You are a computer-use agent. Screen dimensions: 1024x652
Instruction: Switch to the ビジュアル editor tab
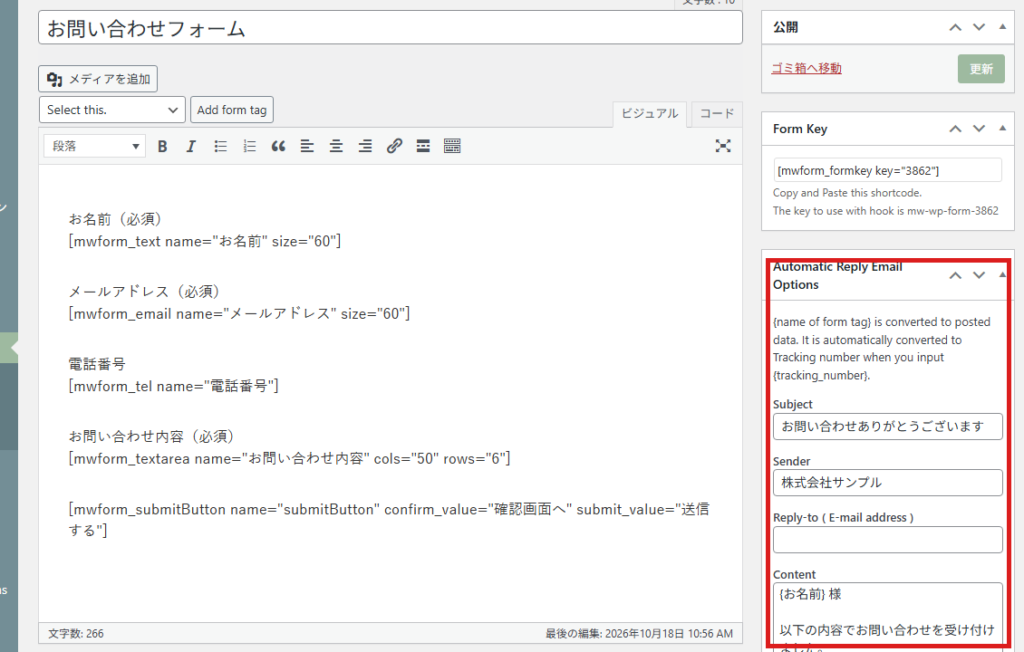(650, 114)
